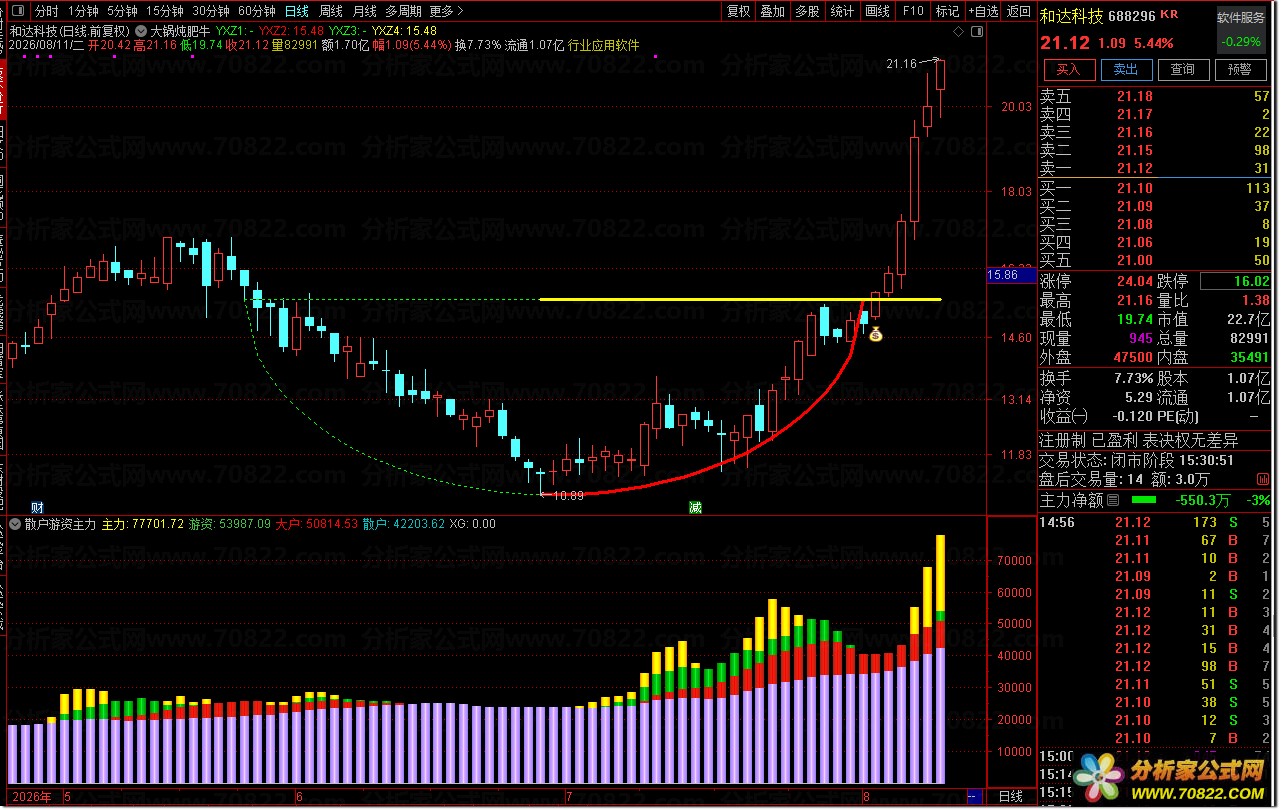Select the 15分钟 period tab
Image resolution: width=1281 pixels, height=810 pixels.
pos(164,11)
